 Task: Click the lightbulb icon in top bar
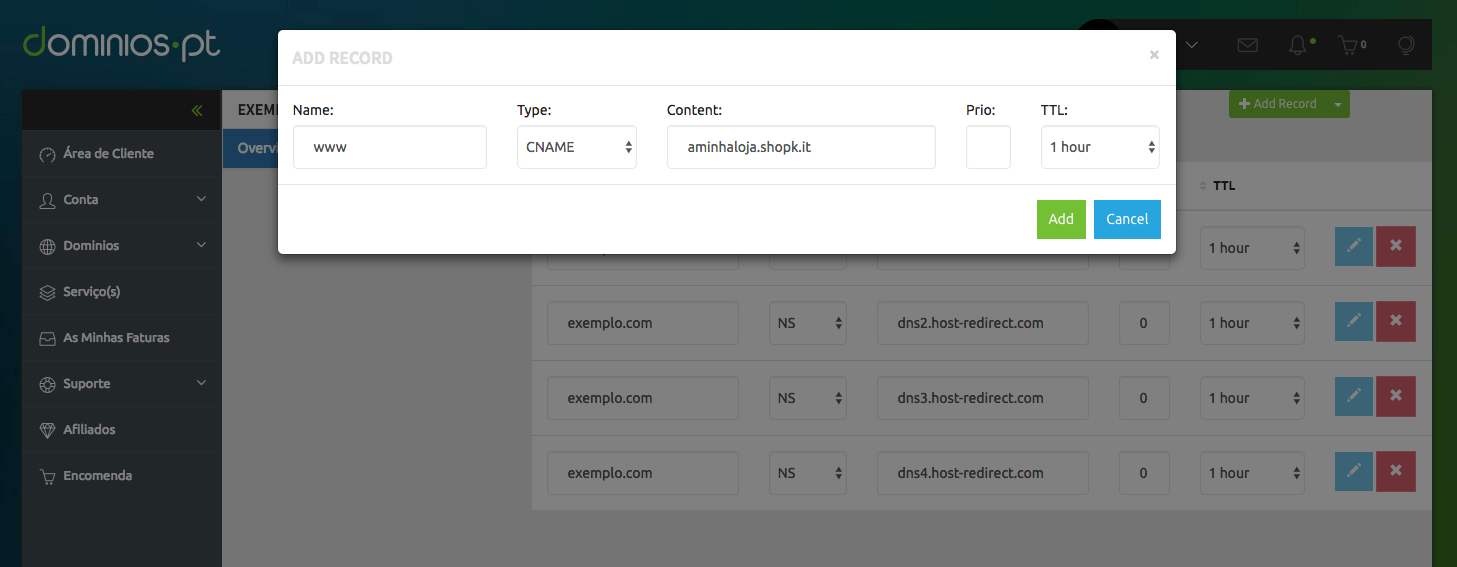point(1405,45)
